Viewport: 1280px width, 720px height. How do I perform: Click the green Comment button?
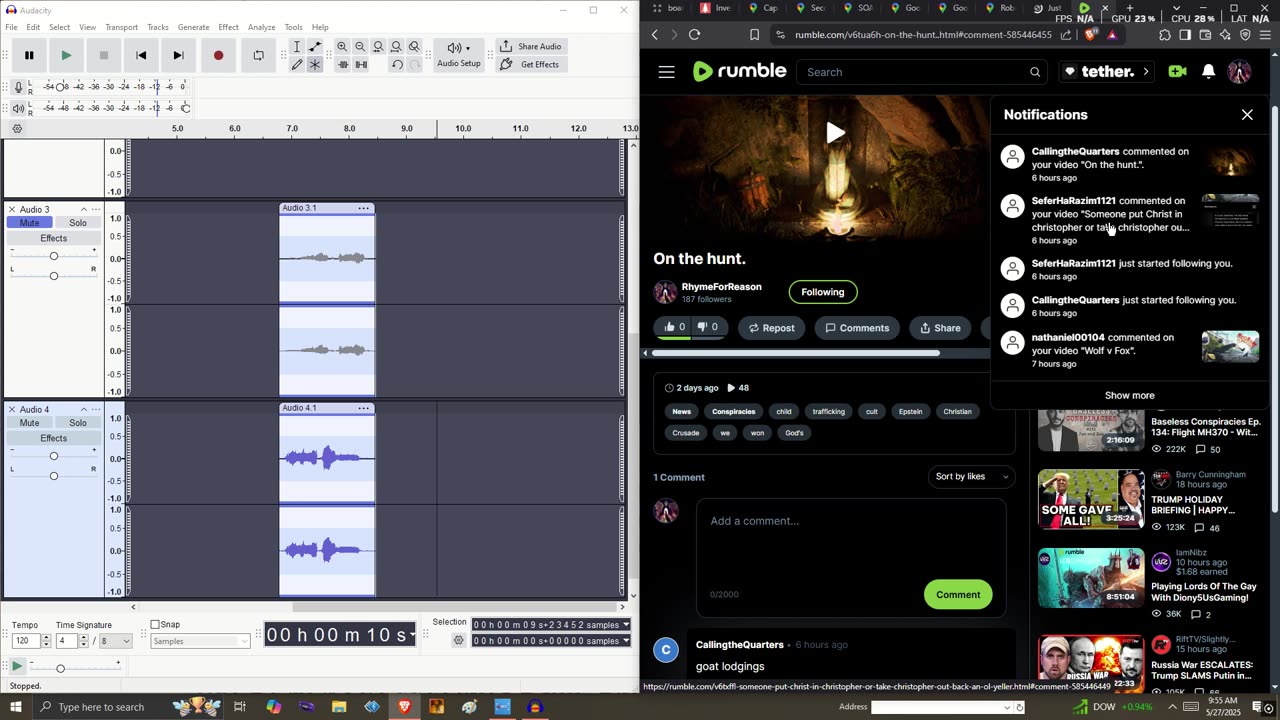tap(957, 594)
